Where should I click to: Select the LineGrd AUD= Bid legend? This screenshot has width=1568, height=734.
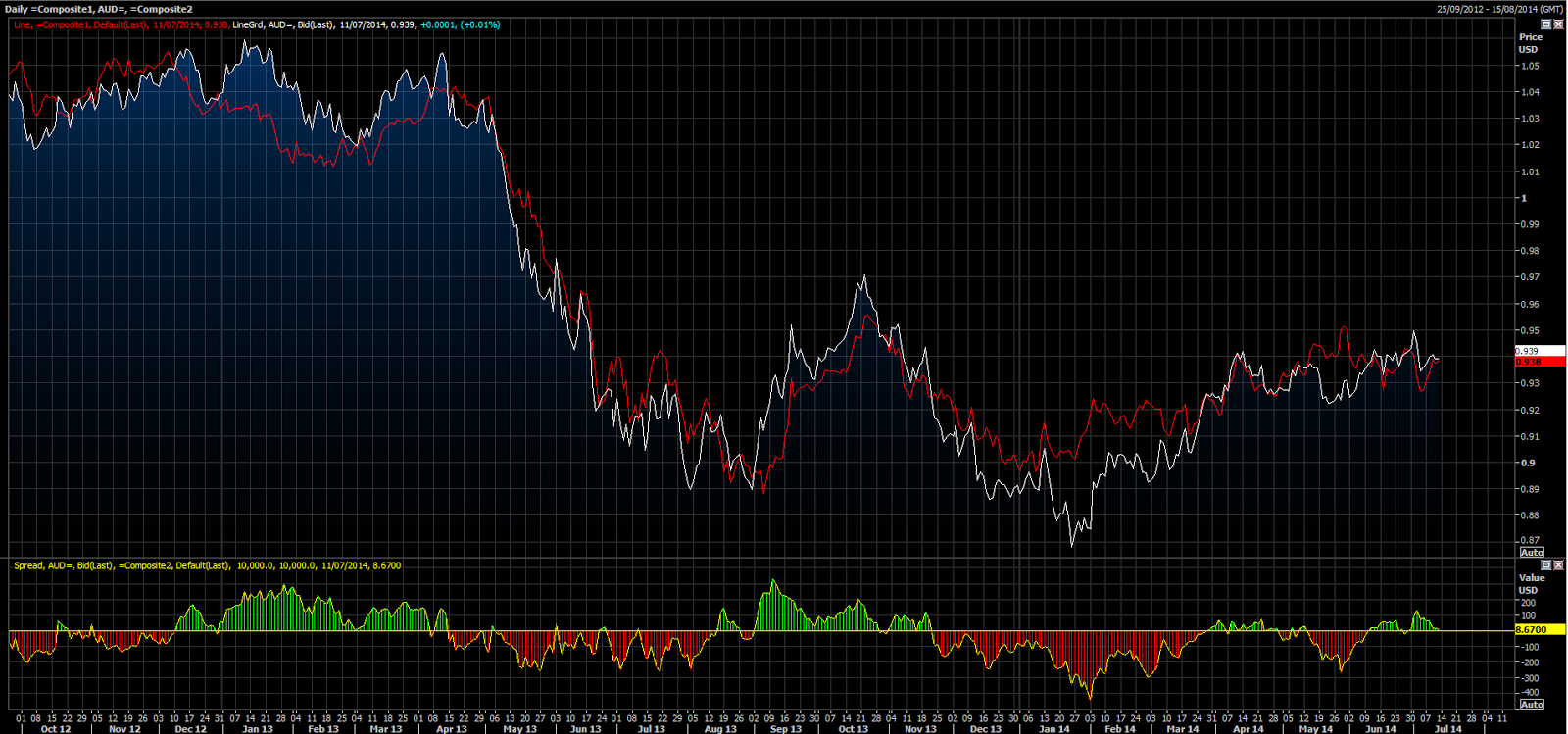[367, 24]
